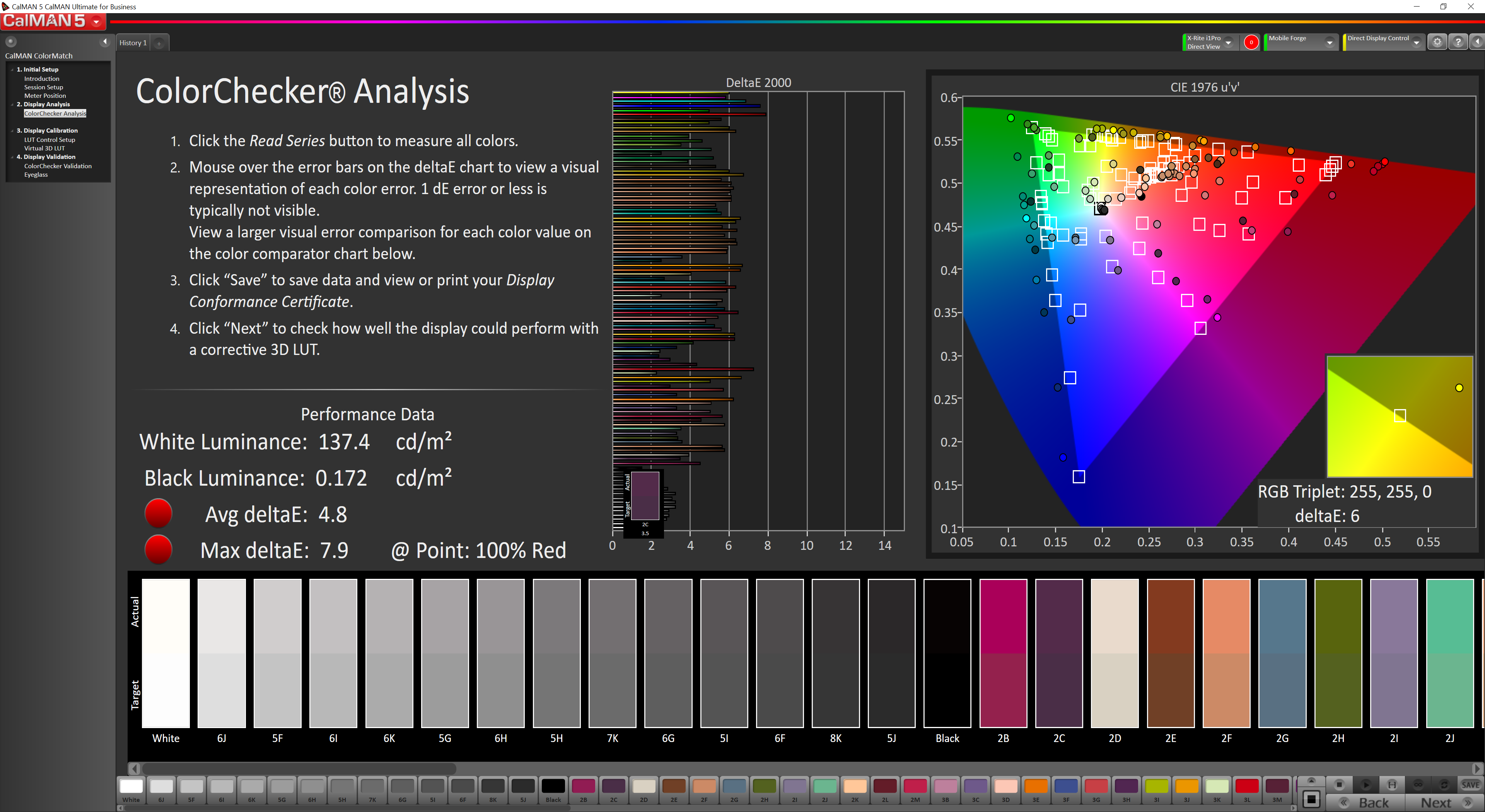This screenshot has height=812, width=1485.
Task: Select ColorChecker Validation in workflow tree
Action: coord(58,166)
